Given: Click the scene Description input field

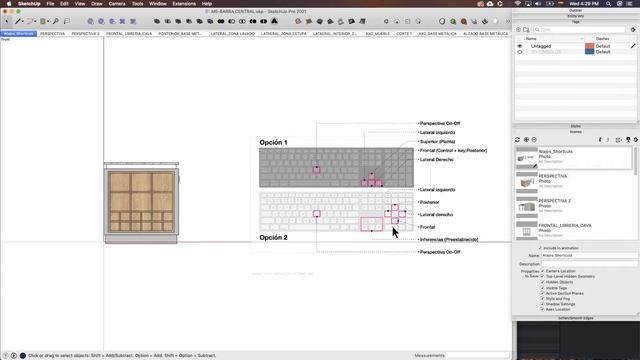Looking at the screenshot, I should pyautogui.click(x=589, y=264).
